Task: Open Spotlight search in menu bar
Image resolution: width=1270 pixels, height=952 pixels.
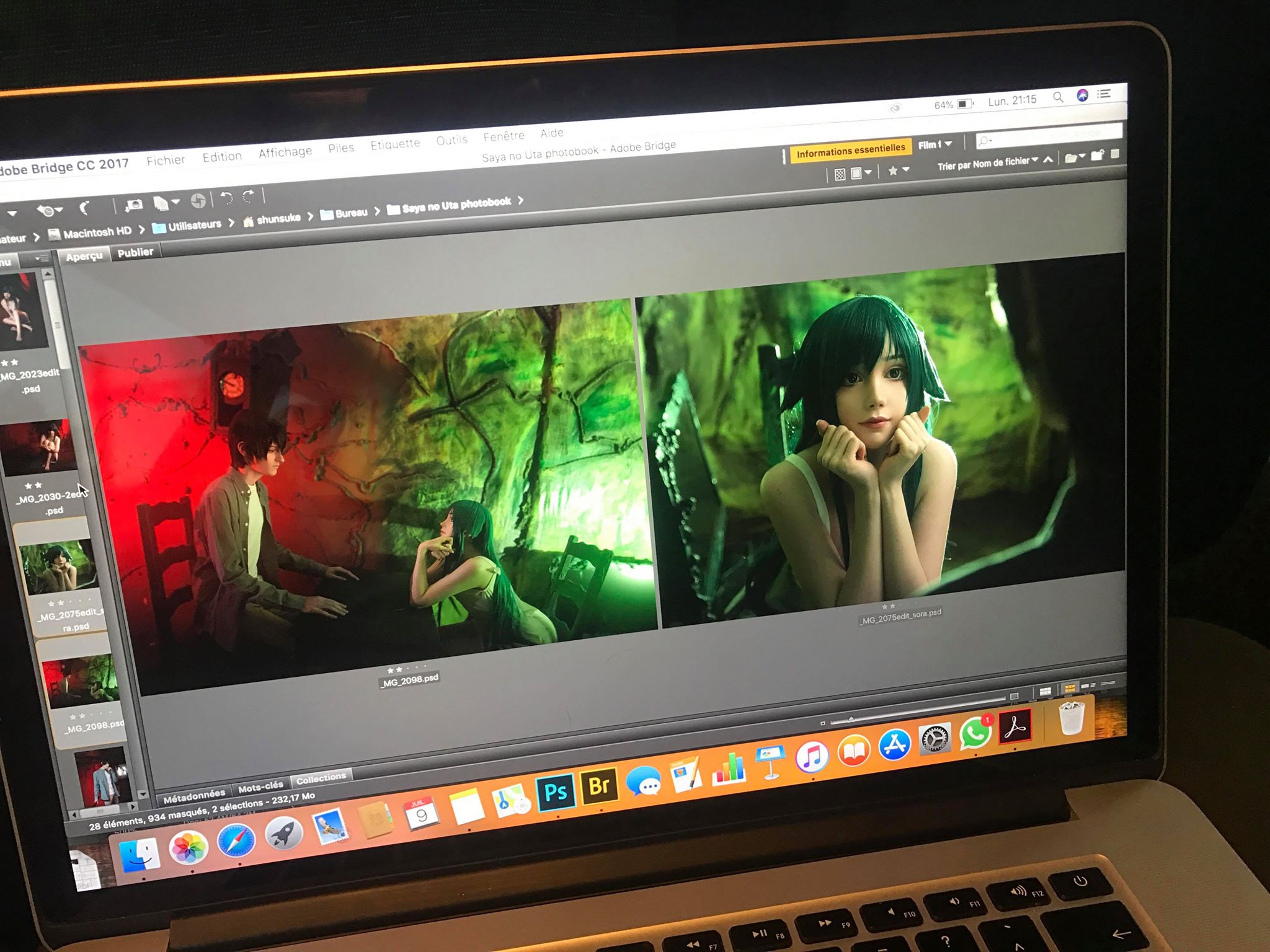Action: coord(1058,97)
